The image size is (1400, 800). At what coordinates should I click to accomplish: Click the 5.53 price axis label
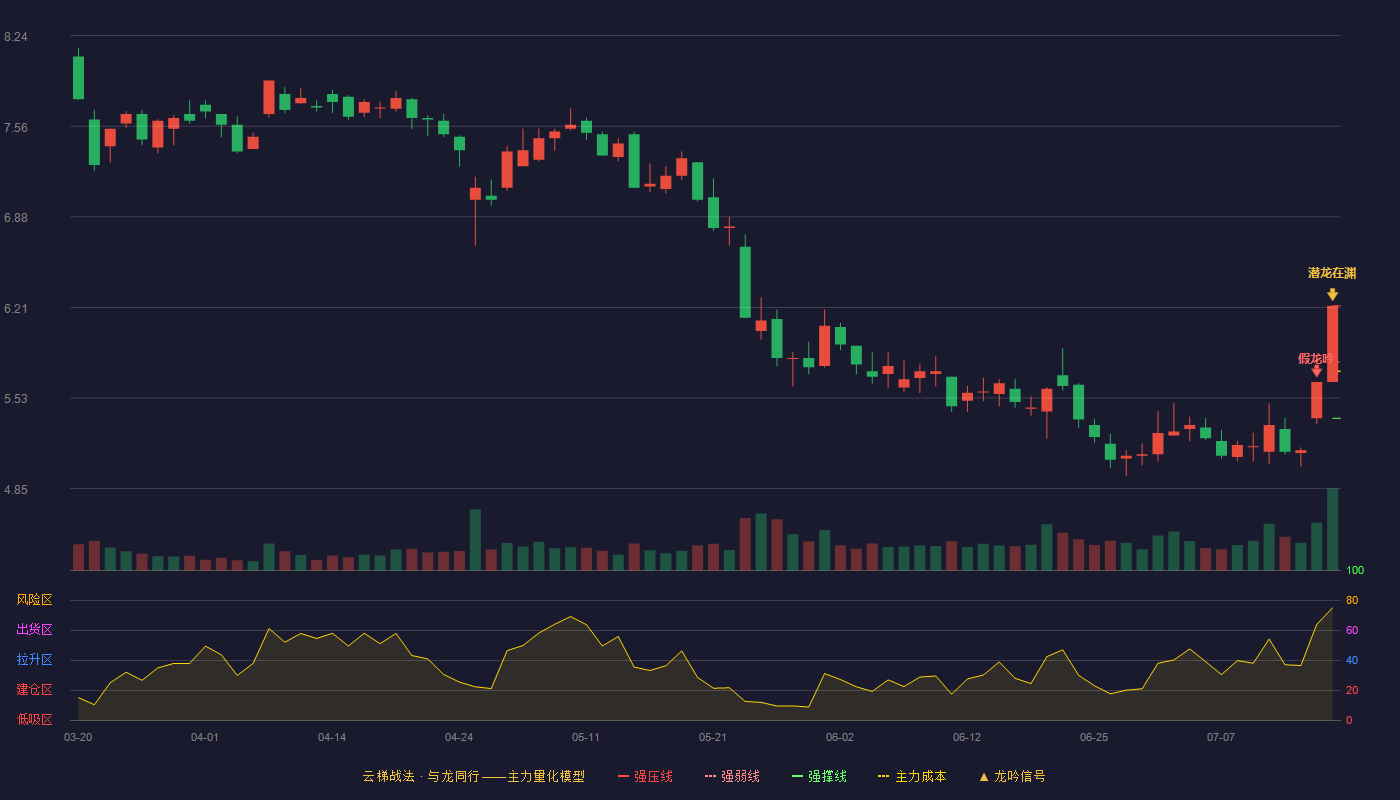pyautogui.click(x=15, y=399)
